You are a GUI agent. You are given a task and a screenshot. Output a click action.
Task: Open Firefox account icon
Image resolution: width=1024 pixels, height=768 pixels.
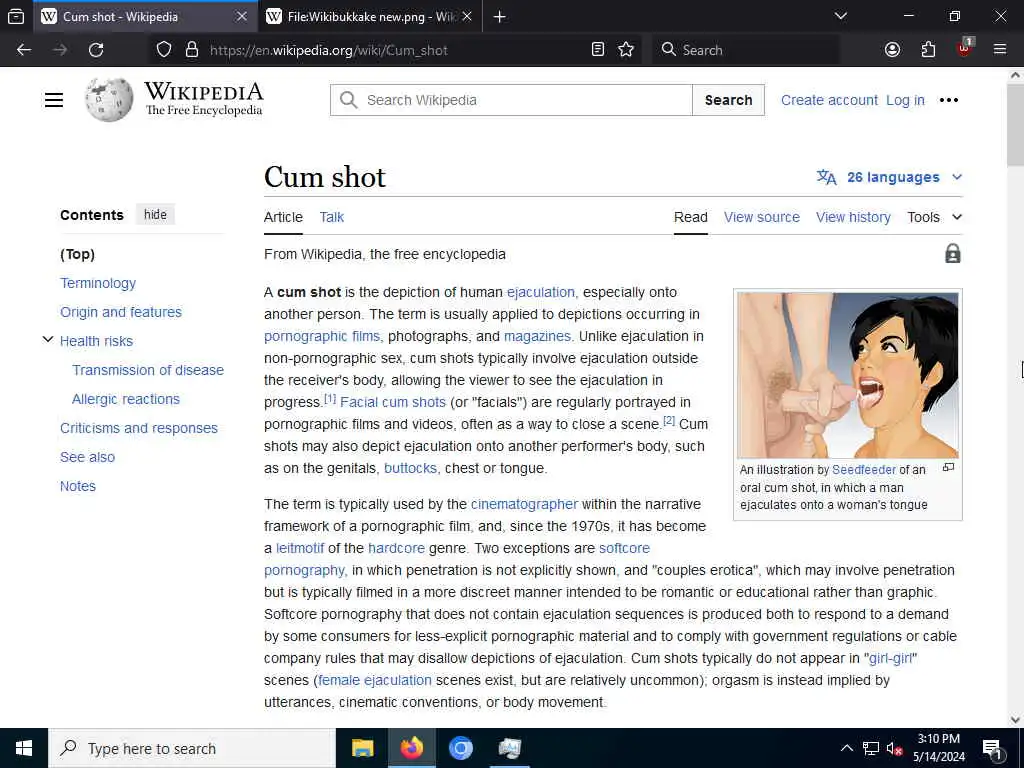coord(892,50)
